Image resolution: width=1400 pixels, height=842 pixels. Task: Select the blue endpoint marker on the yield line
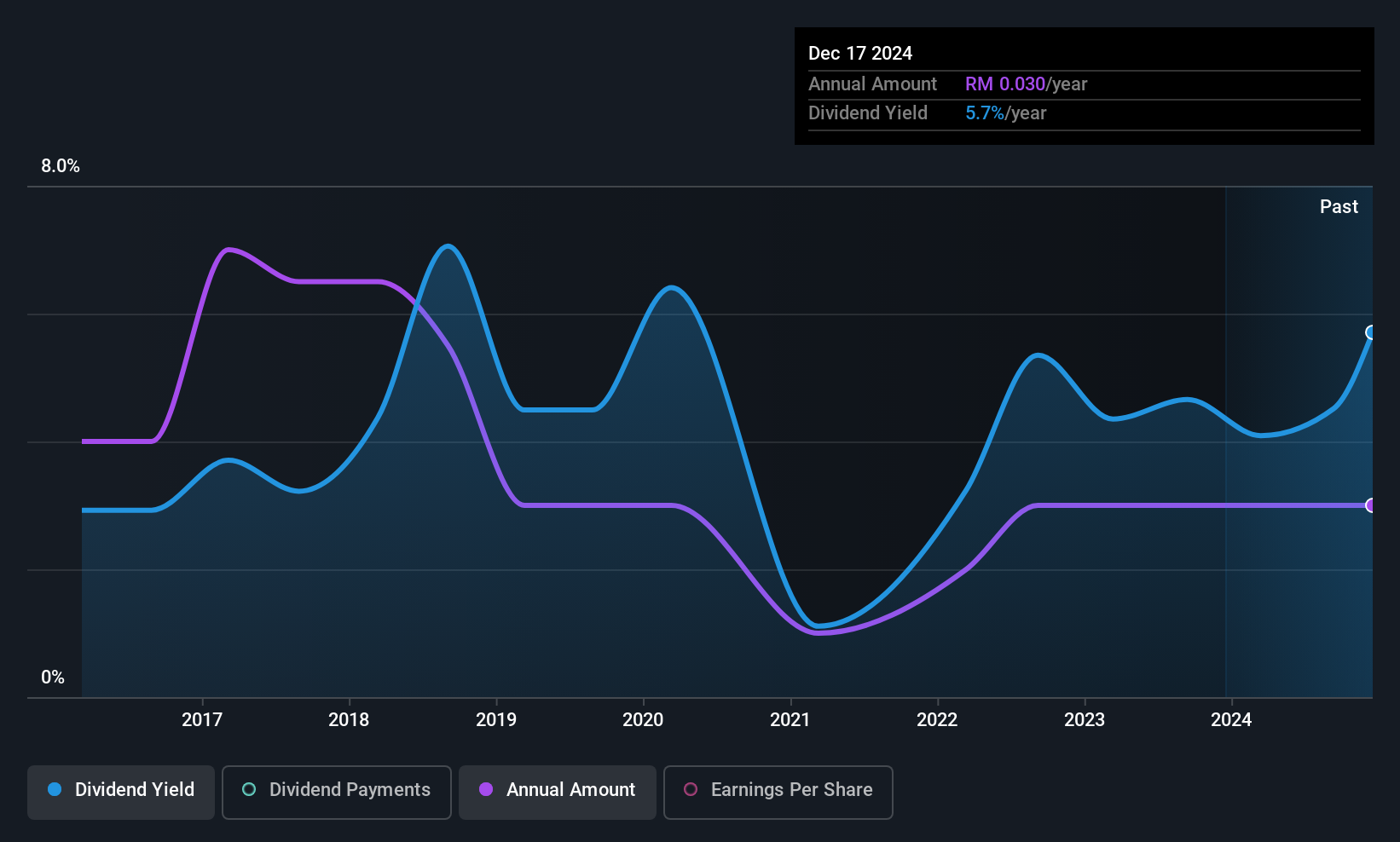pyautogui.click(x=1371, y=332)
